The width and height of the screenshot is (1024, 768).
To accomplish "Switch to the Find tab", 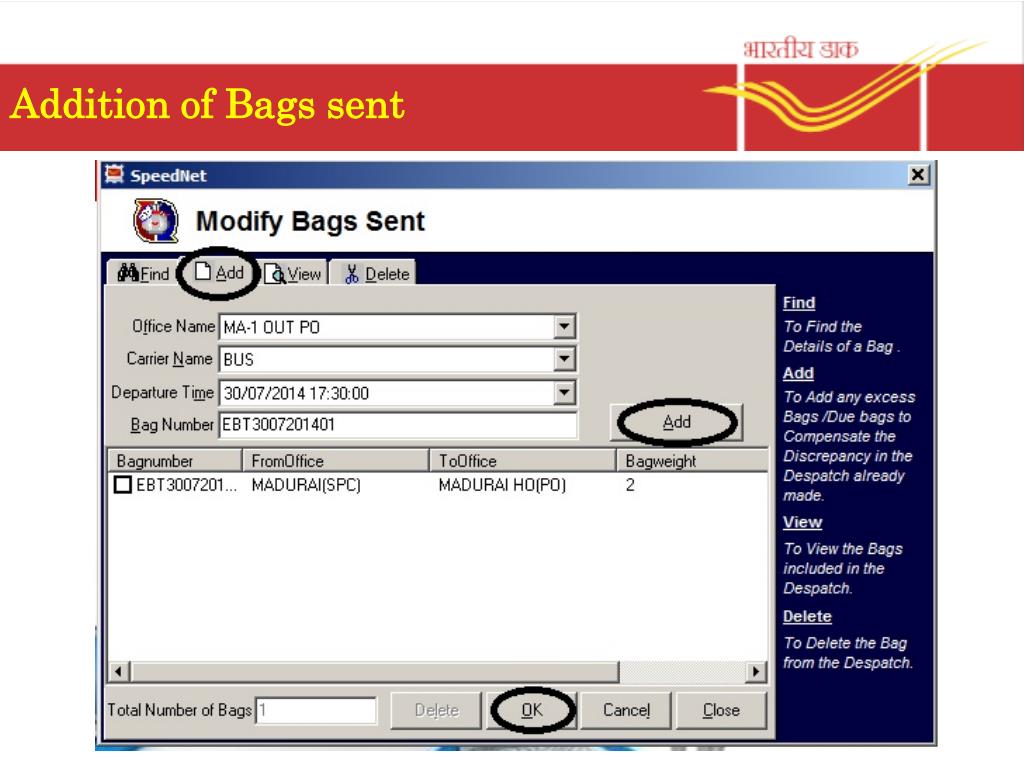I will 143,273.
